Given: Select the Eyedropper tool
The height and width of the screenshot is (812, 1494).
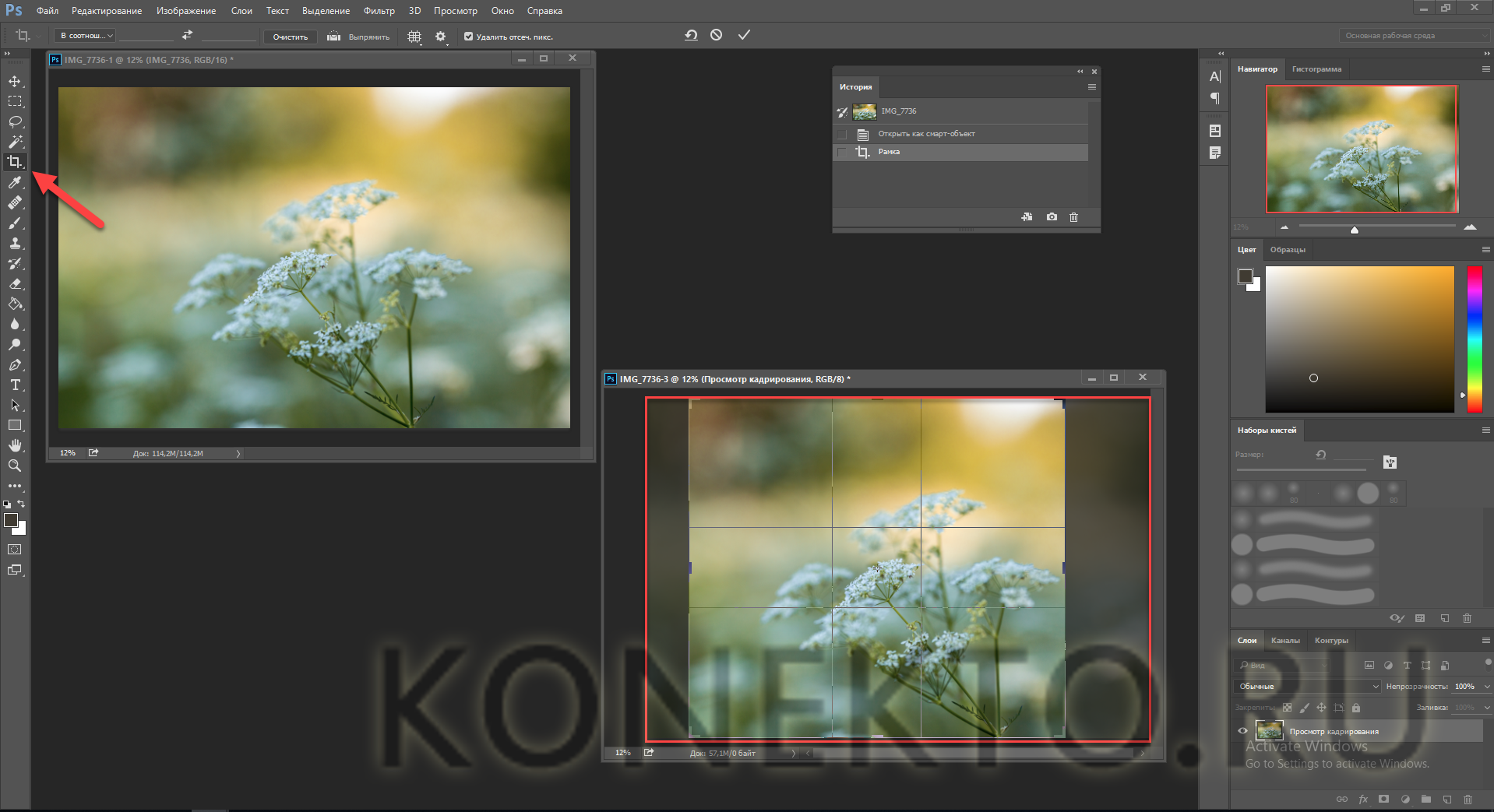Looking at the screenshot, I should (15, 182).
